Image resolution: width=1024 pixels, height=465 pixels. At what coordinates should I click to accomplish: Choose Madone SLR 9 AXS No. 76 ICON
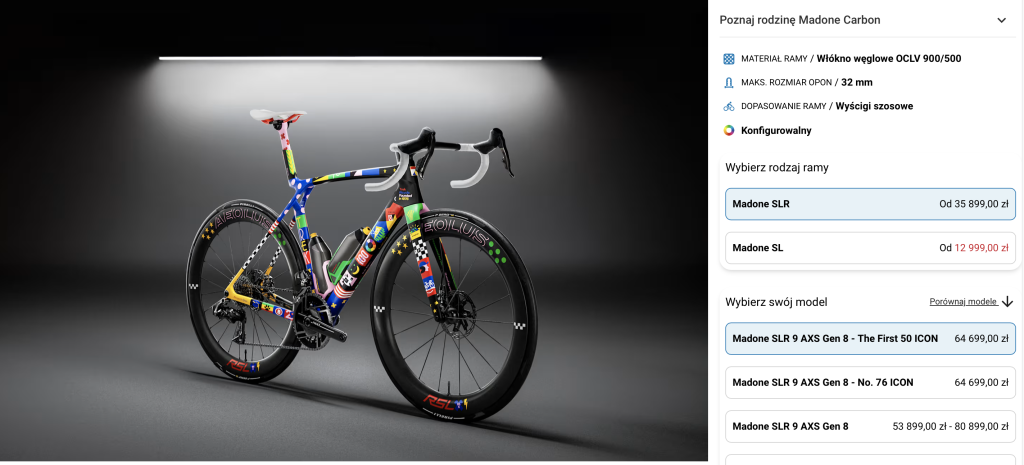click(871, 383)
